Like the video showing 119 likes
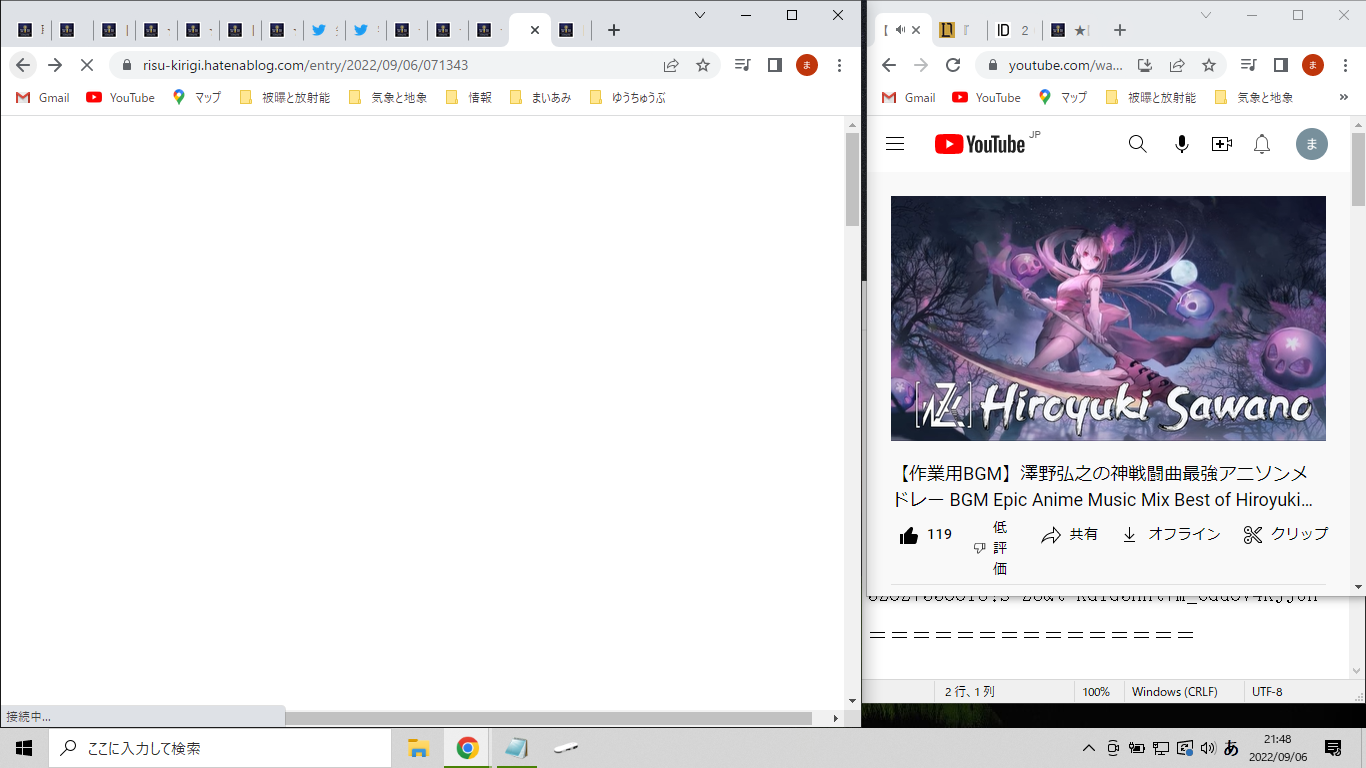This screenshot has height=768, width=1366. (926, 535)
